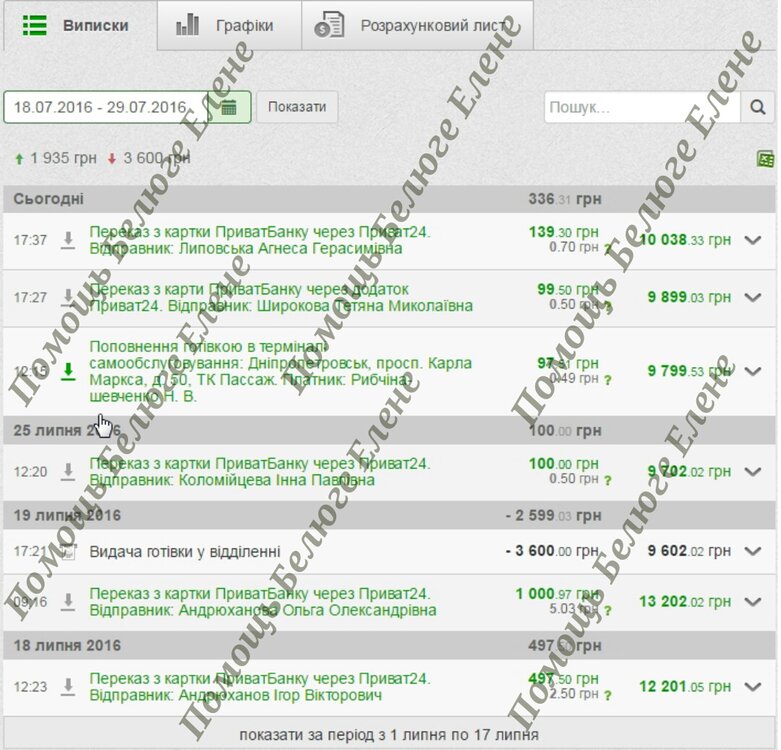This screenshot has height=750, width=781.
Task: Click download icon of 09:16 transaction
Action: [x=68, y=602]
